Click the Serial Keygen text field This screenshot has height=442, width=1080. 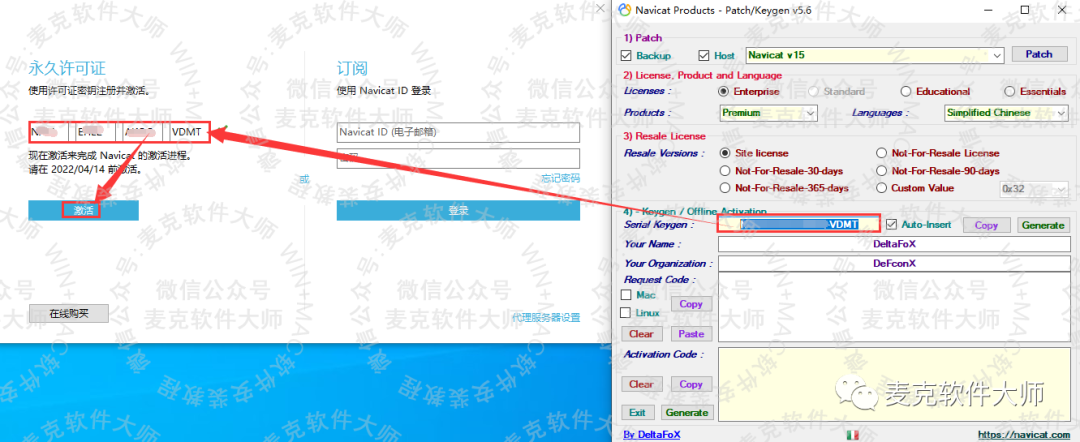[799, 224]
